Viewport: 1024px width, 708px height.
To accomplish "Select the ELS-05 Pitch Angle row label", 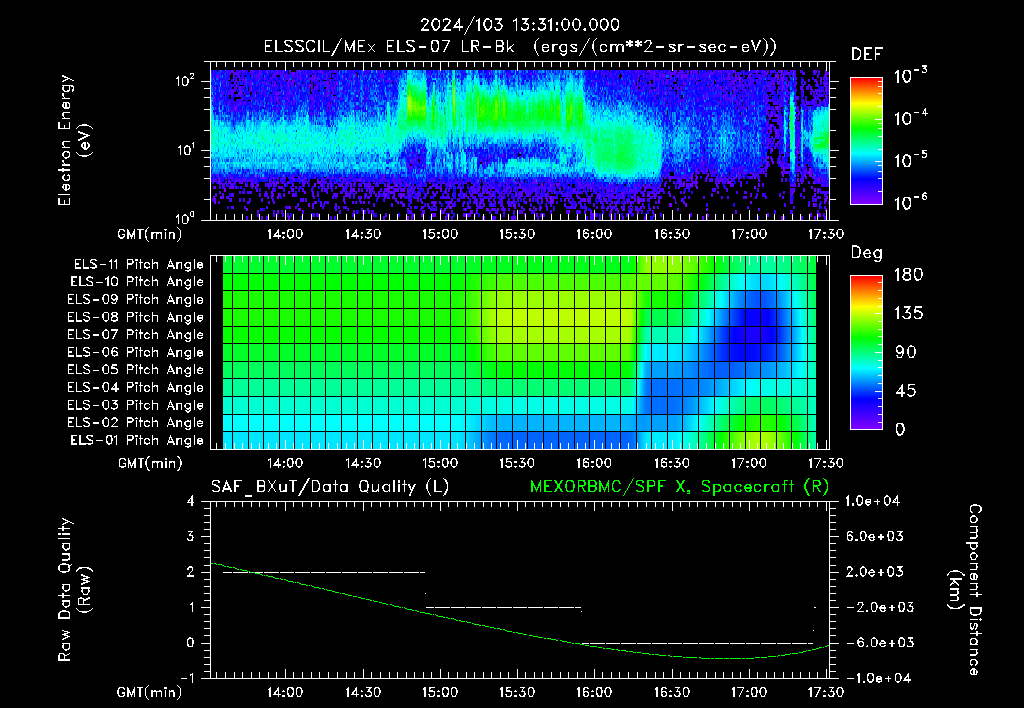I will (136, 370).
